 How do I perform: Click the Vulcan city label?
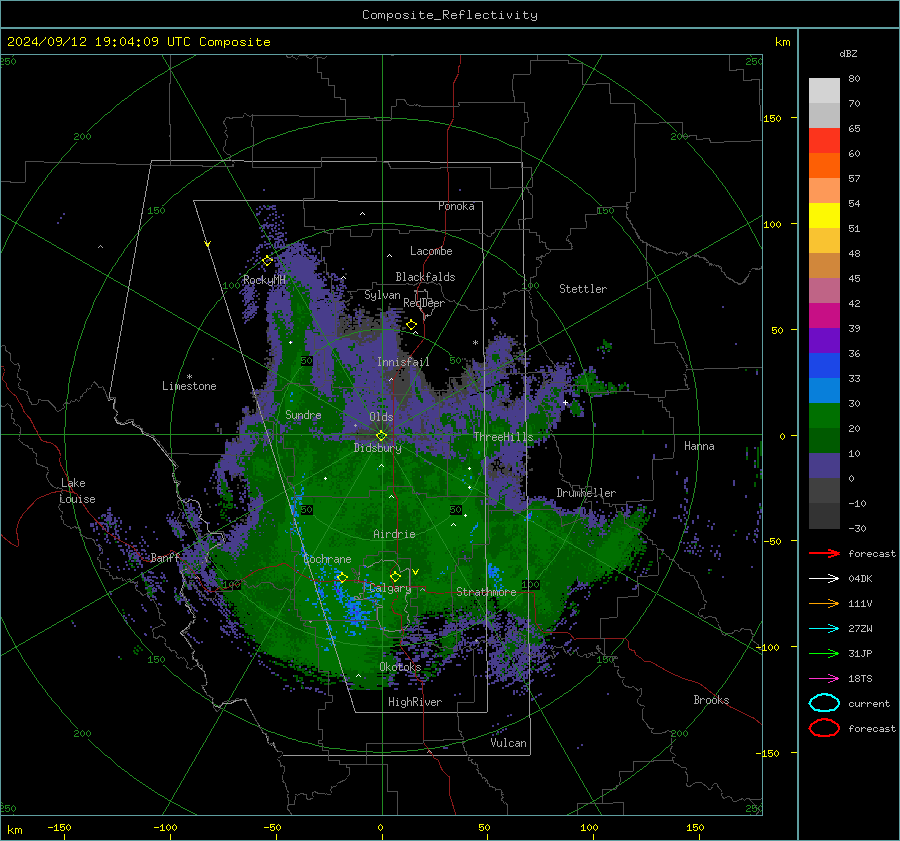click(509, 743)
